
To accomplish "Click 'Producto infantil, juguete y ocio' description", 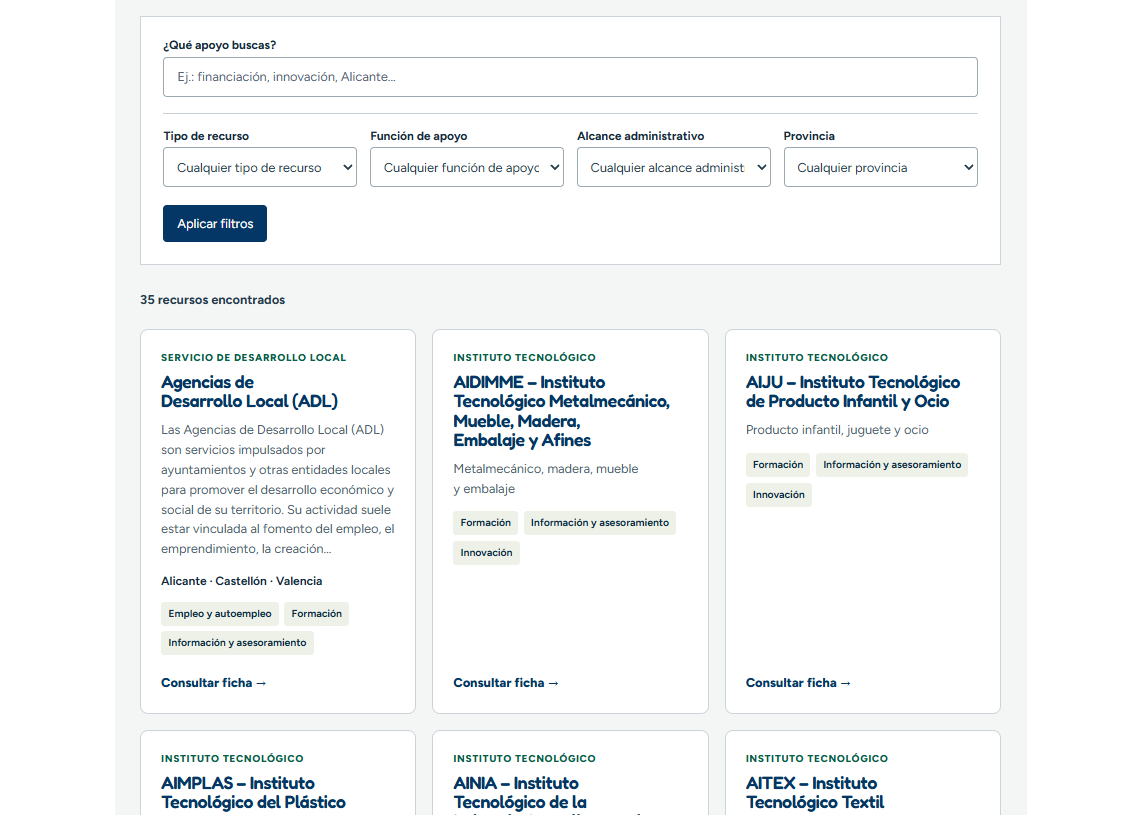I will 837,430.
